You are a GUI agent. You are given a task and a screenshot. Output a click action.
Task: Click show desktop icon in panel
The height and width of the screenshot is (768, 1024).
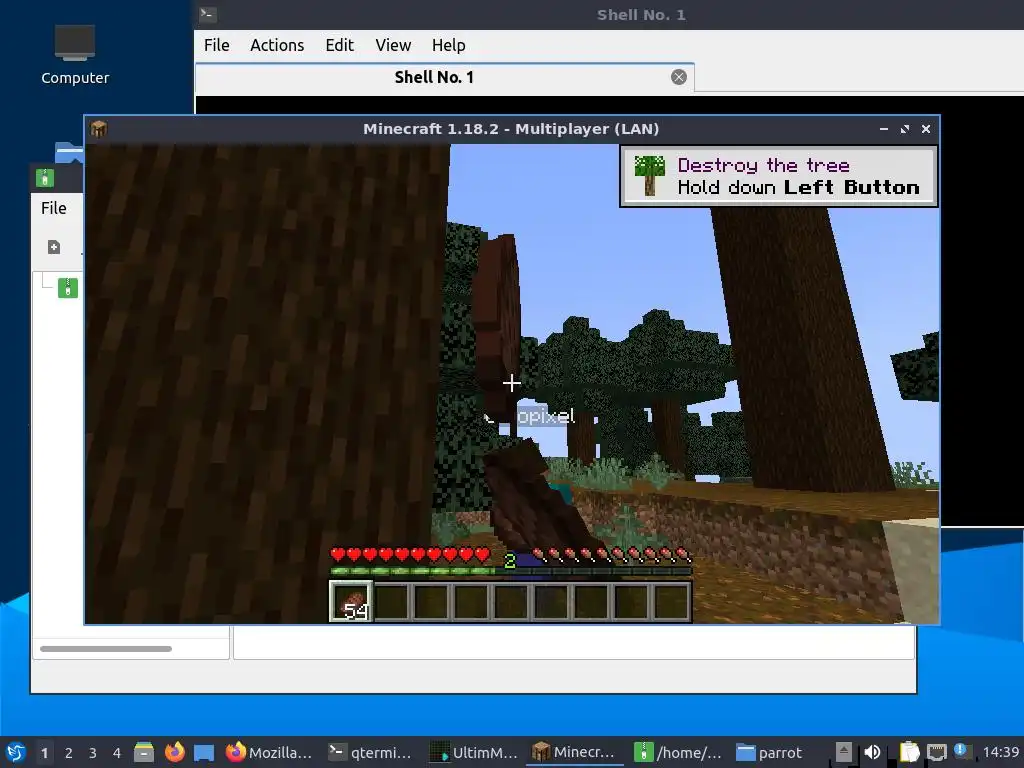tap(204, 752)
